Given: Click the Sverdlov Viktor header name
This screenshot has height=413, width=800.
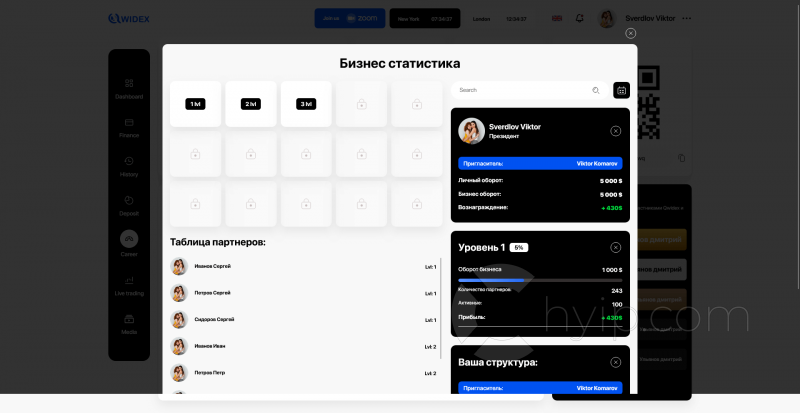Looking at the screenshot, I should tap(650, 18).
